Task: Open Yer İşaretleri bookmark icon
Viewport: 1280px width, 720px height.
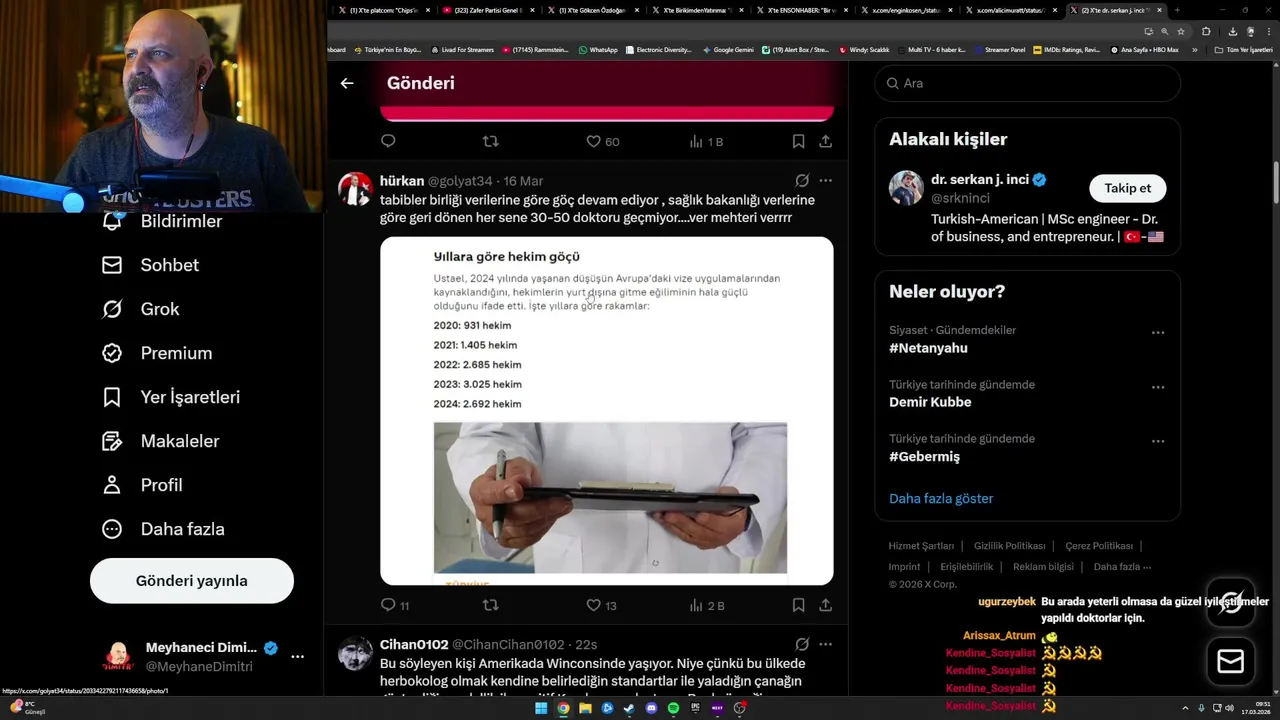Action: pyautogui.click(x=112, y=397)
